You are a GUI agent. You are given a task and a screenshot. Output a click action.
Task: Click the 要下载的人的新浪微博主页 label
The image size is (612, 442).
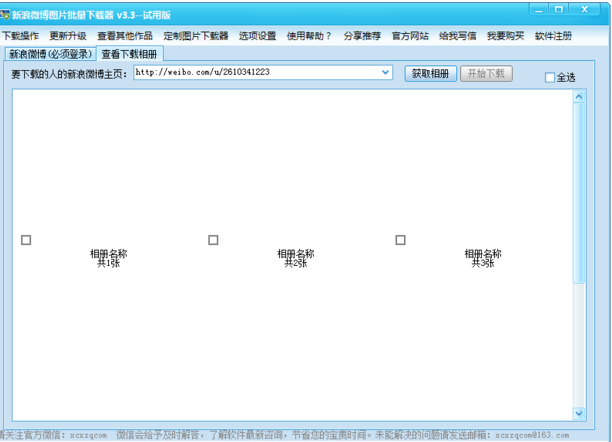pyautogui.click(x=69, y=74)
